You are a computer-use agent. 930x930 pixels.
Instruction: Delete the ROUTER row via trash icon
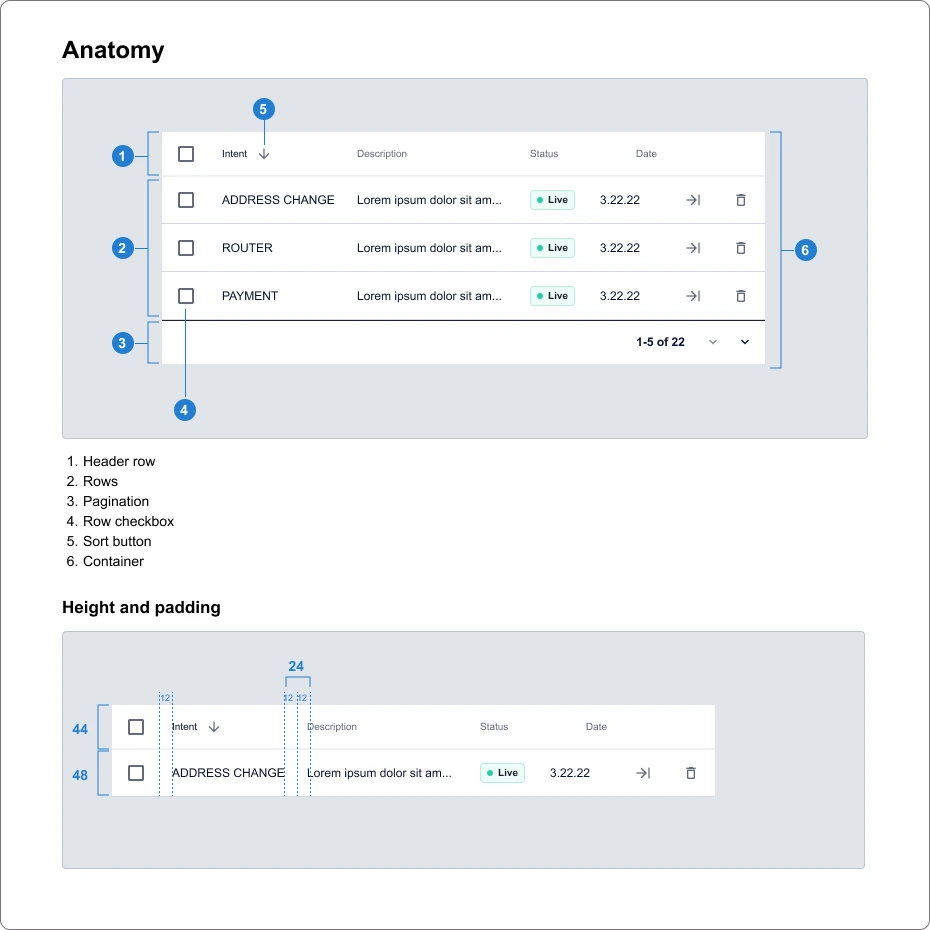coord(741,248)
